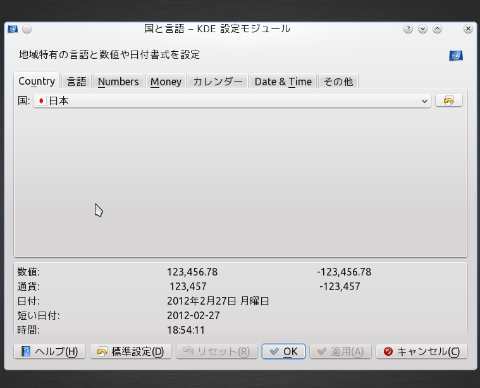Click the ヘルプ(H) help button
The image size is (480, 388).
[x=49, y=351]
